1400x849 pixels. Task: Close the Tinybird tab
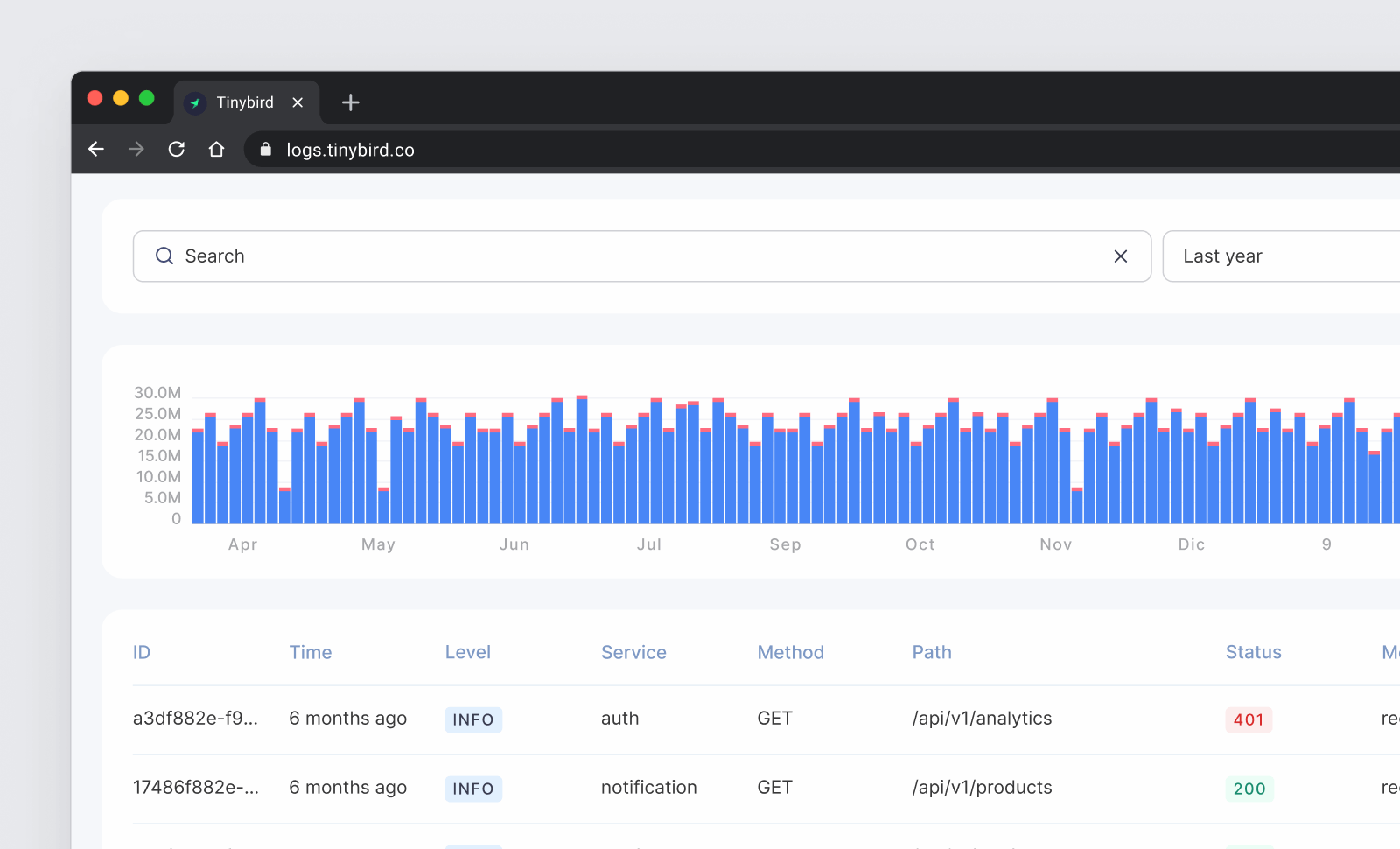(297, 102)
